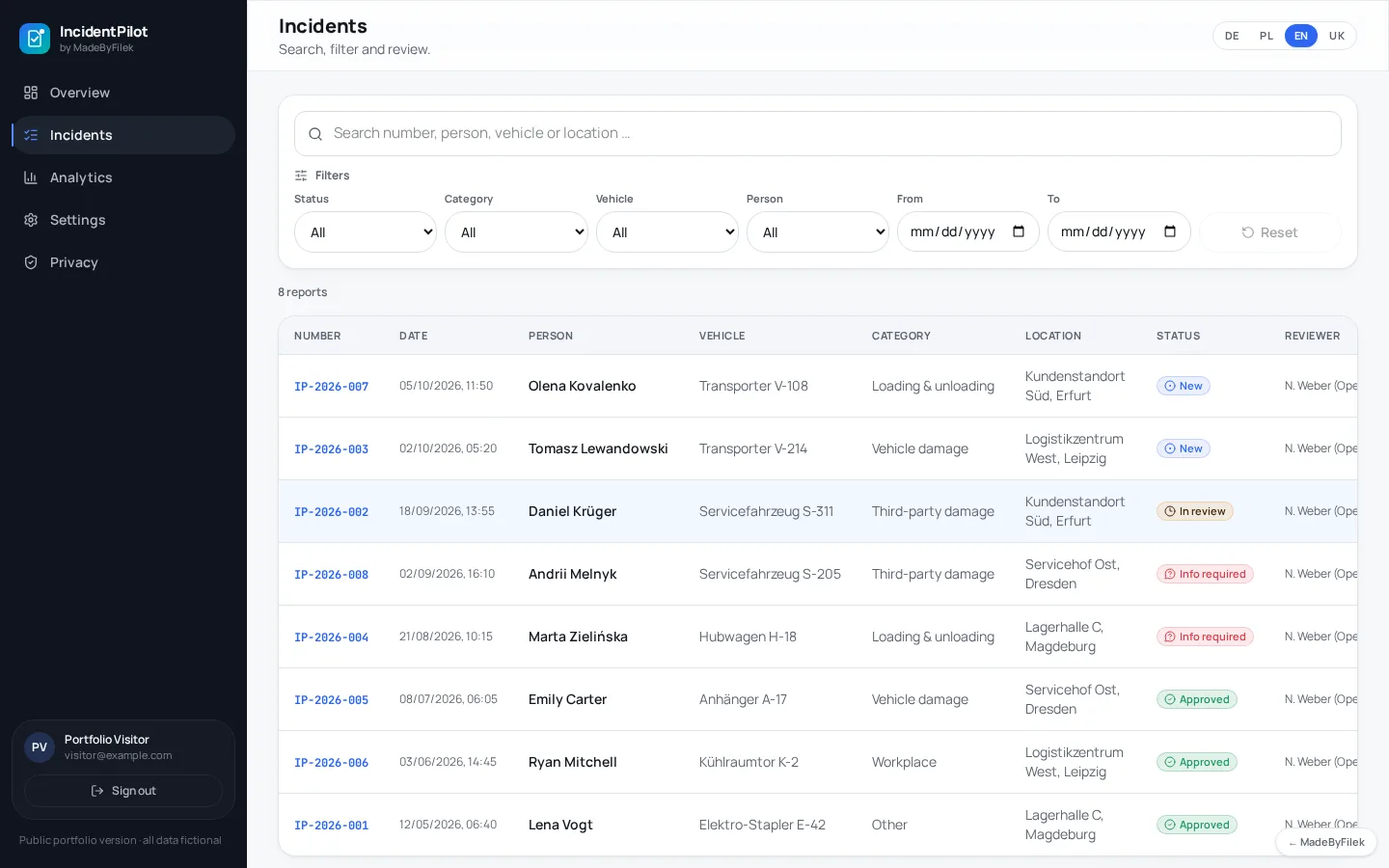Screen dimensions: 1389x868
Task: Open the To date calendar picker icon
Action: [x=1170, y=231]
